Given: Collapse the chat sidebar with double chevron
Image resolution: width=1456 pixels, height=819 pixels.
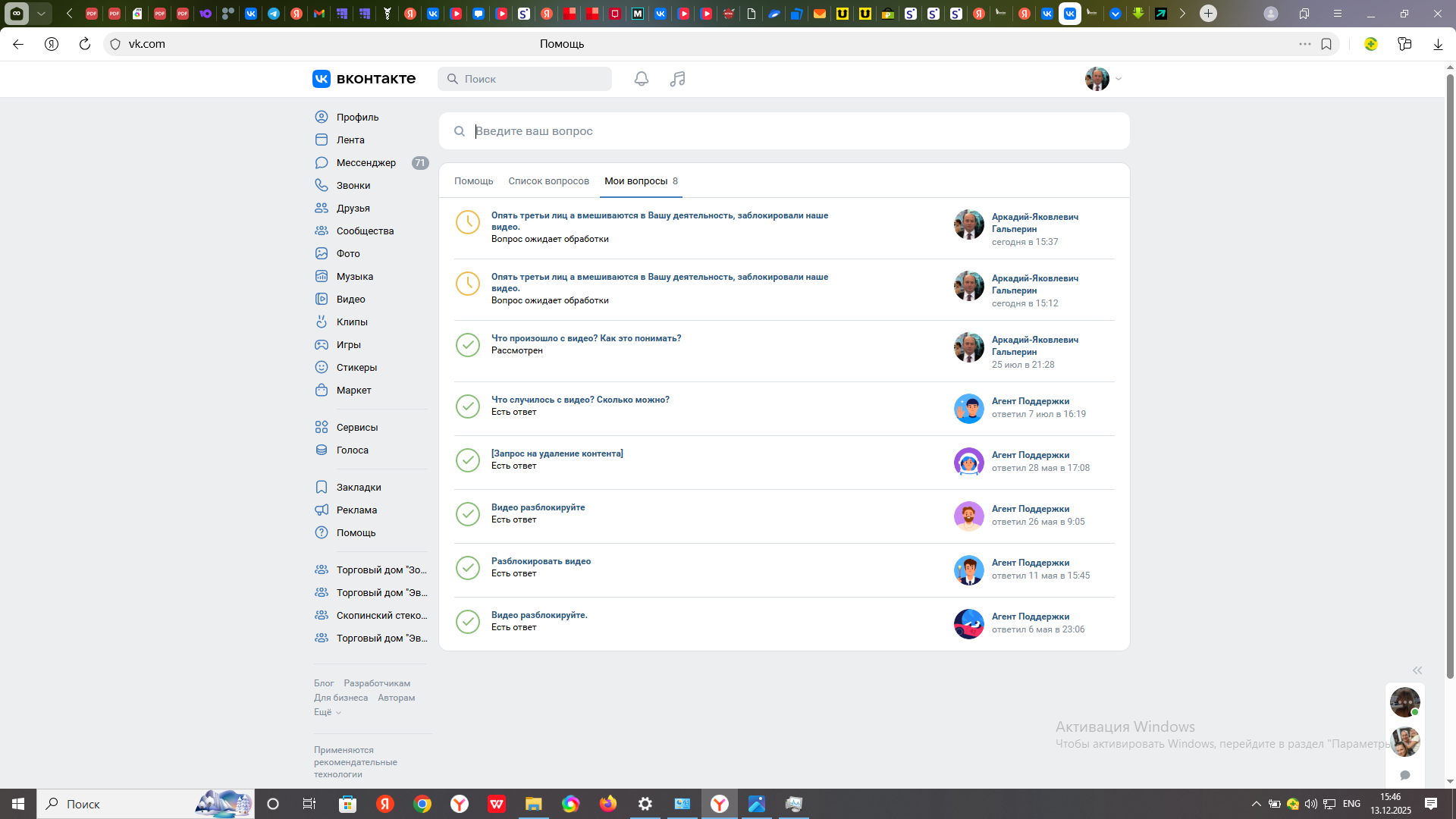Looking at the screenshot, I should [x=1417, y=670].
